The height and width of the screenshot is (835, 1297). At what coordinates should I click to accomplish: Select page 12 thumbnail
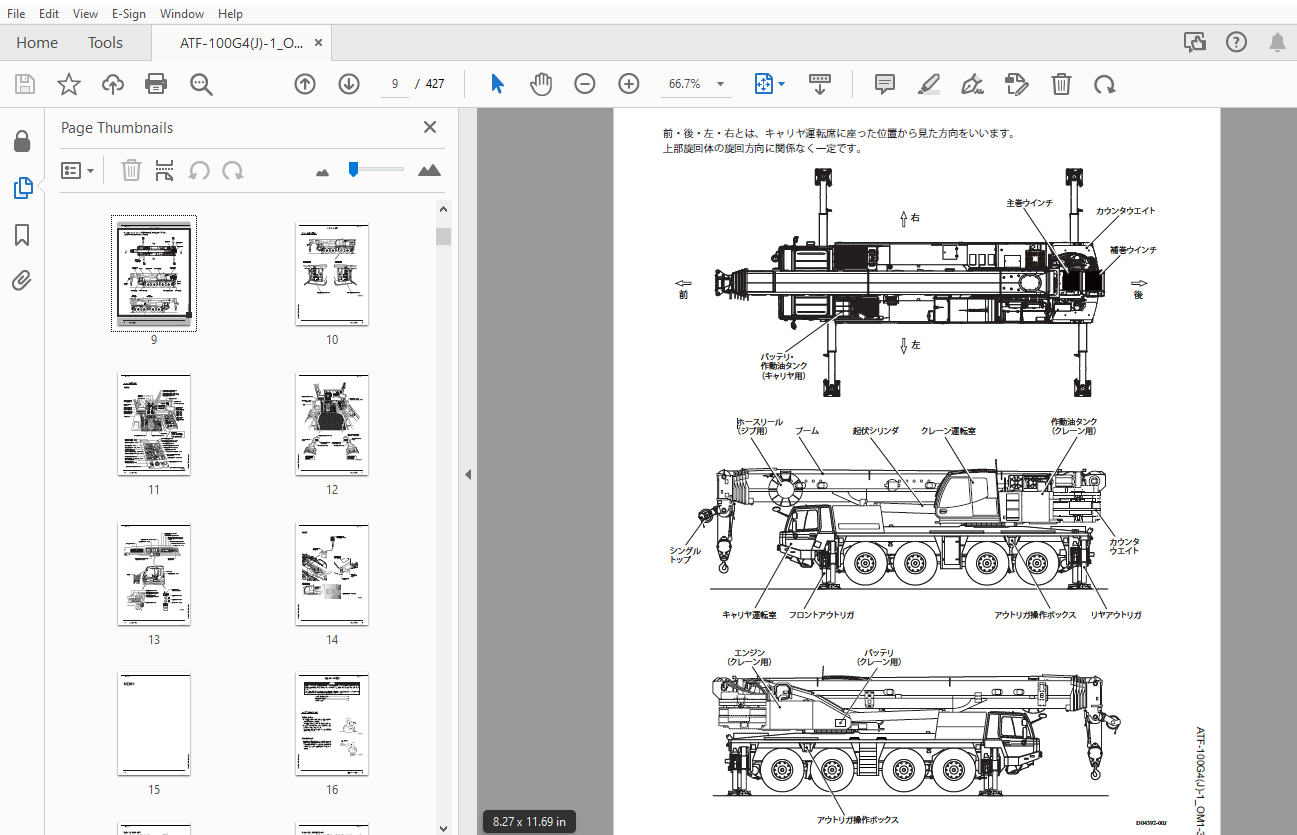(332, 423)
